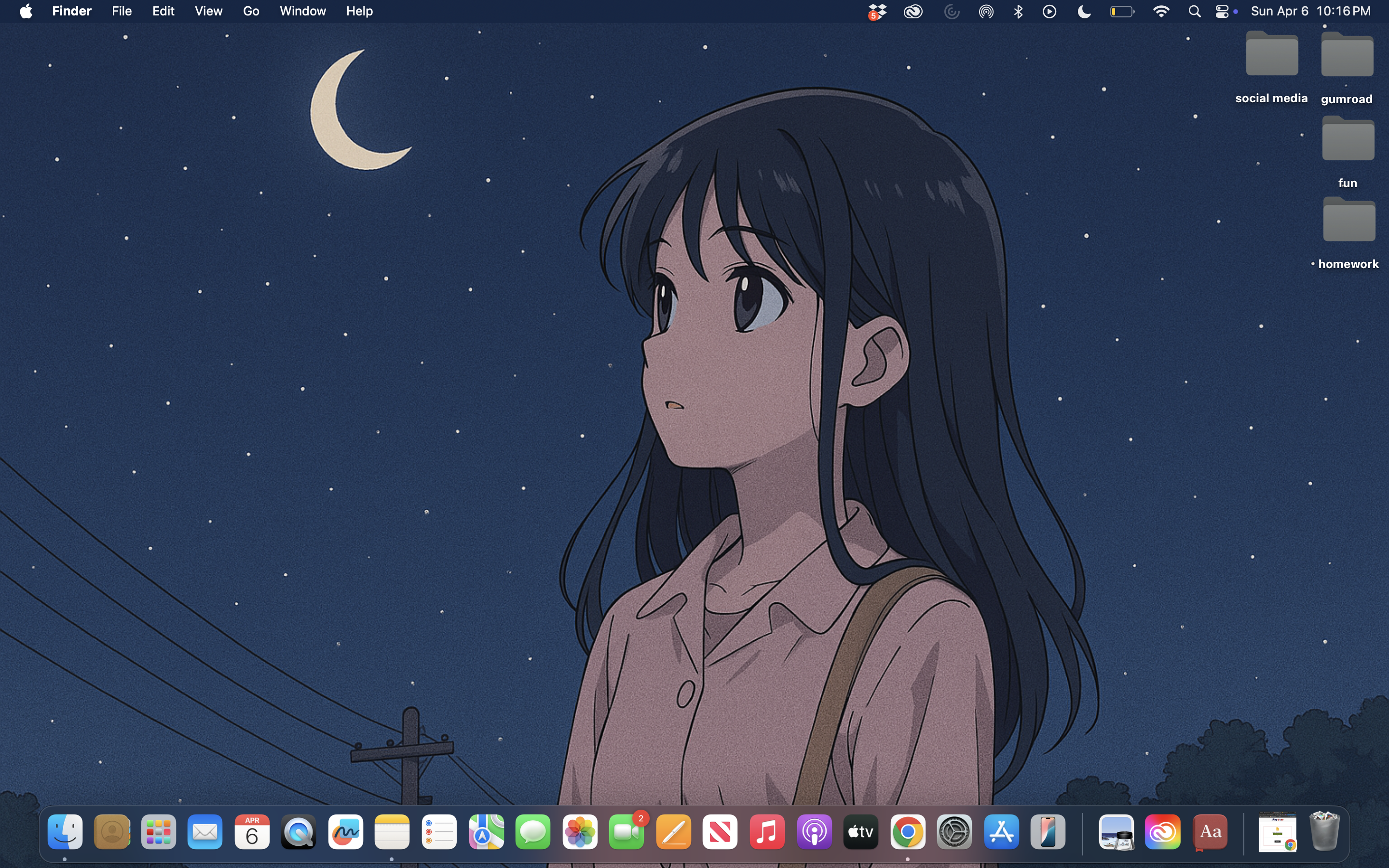Open the View menu
The image size is (1389, 868).
(x=208, y=11)
